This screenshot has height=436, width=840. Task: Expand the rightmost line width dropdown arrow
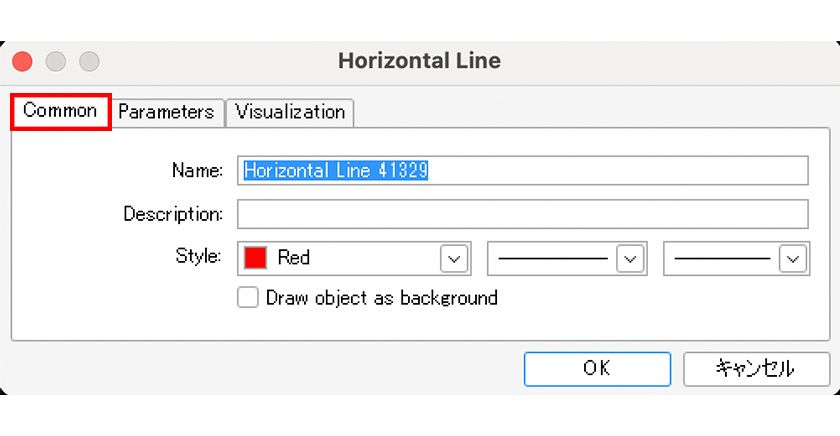pos(793,258)
